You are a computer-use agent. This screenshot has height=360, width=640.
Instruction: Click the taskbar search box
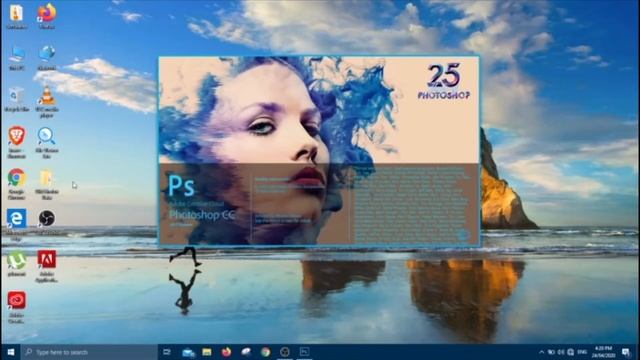(89, 352)
